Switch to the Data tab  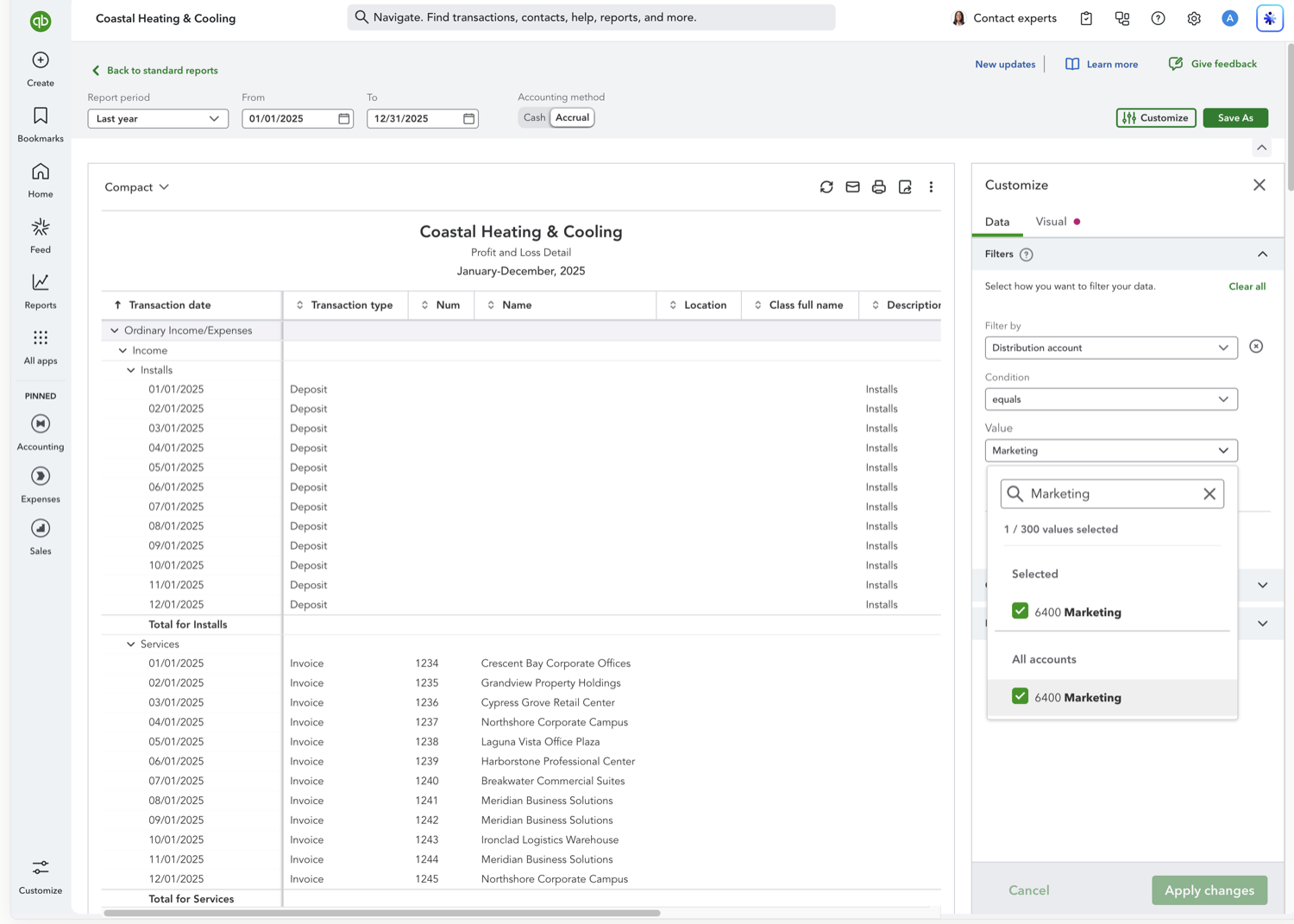[997, 222]
